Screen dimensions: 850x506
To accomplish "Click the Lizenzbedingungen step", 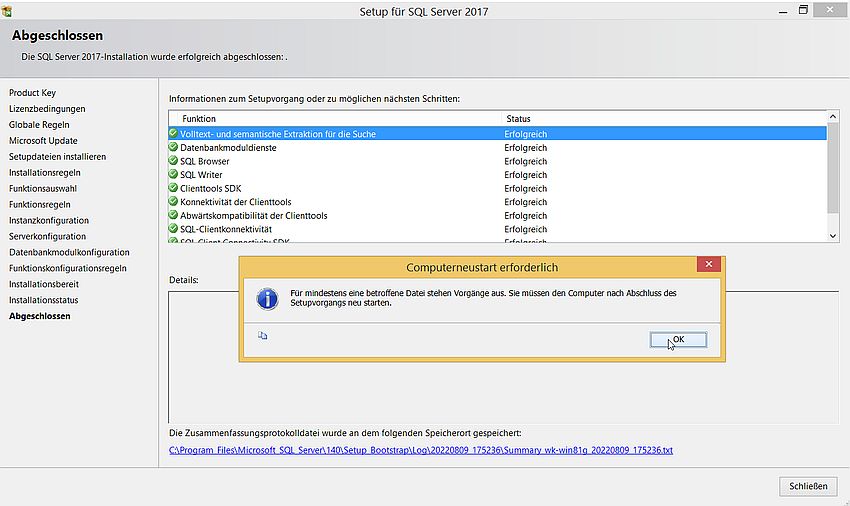I will [47, 108].
